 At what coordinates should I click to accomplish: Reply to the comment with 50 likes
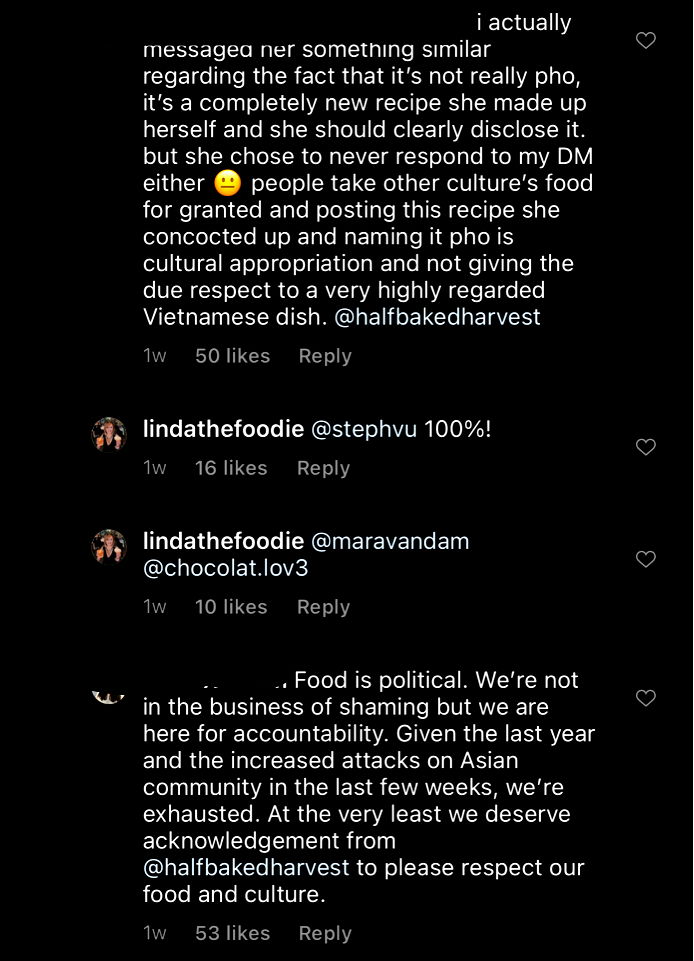[325, 356]
